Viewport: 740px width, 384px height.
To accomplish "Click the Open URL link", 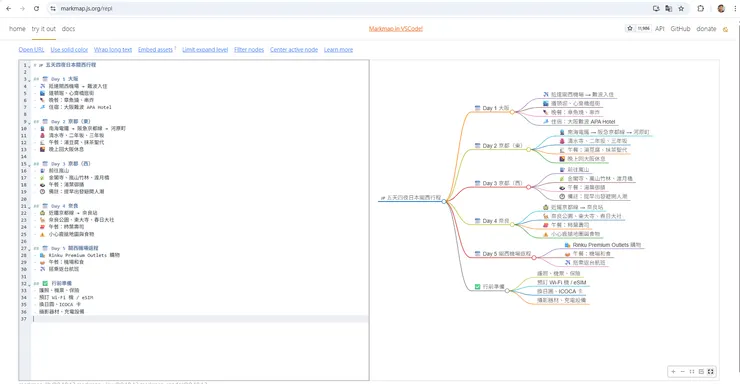I will click(31, 50).
